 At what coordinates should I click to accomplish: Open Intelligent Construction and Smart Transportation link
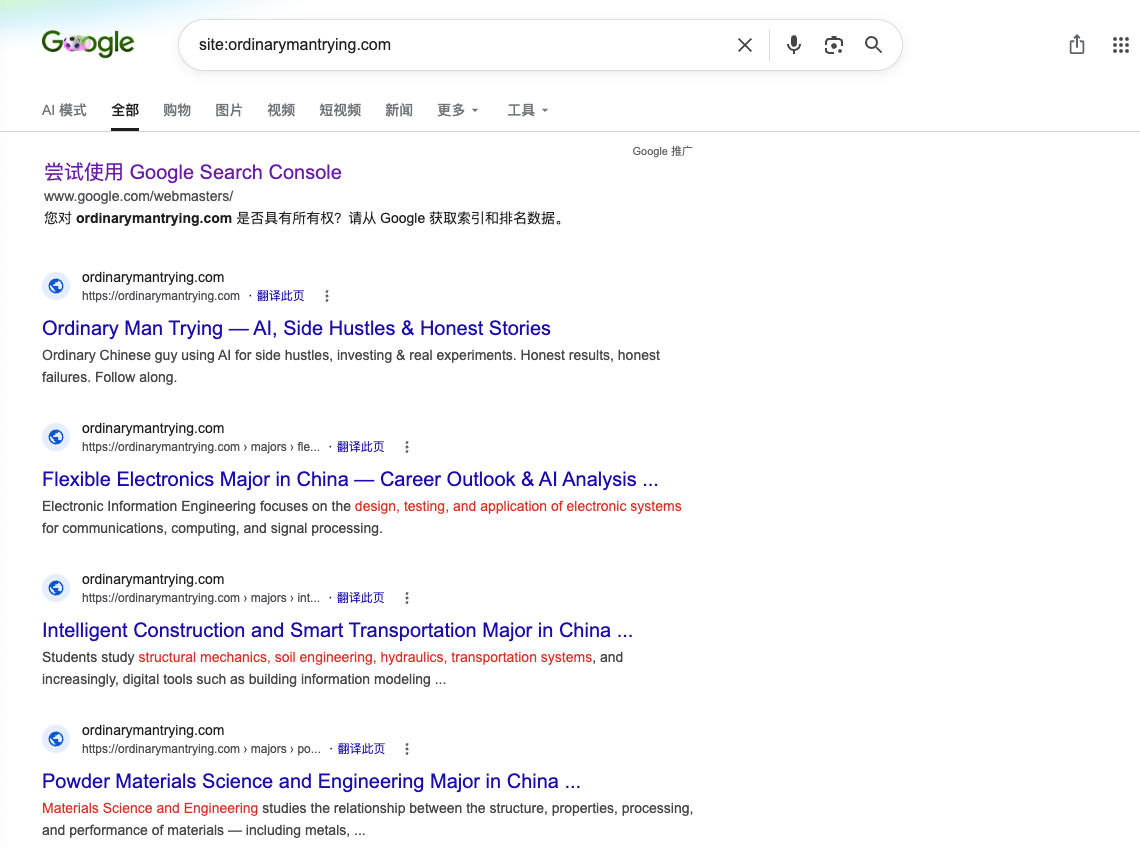tap(337, 631)
